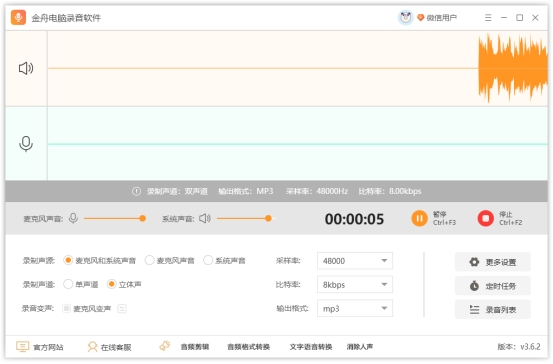
Task: Click the orange waveform in system sound track
Action: [x=513, y=68]
